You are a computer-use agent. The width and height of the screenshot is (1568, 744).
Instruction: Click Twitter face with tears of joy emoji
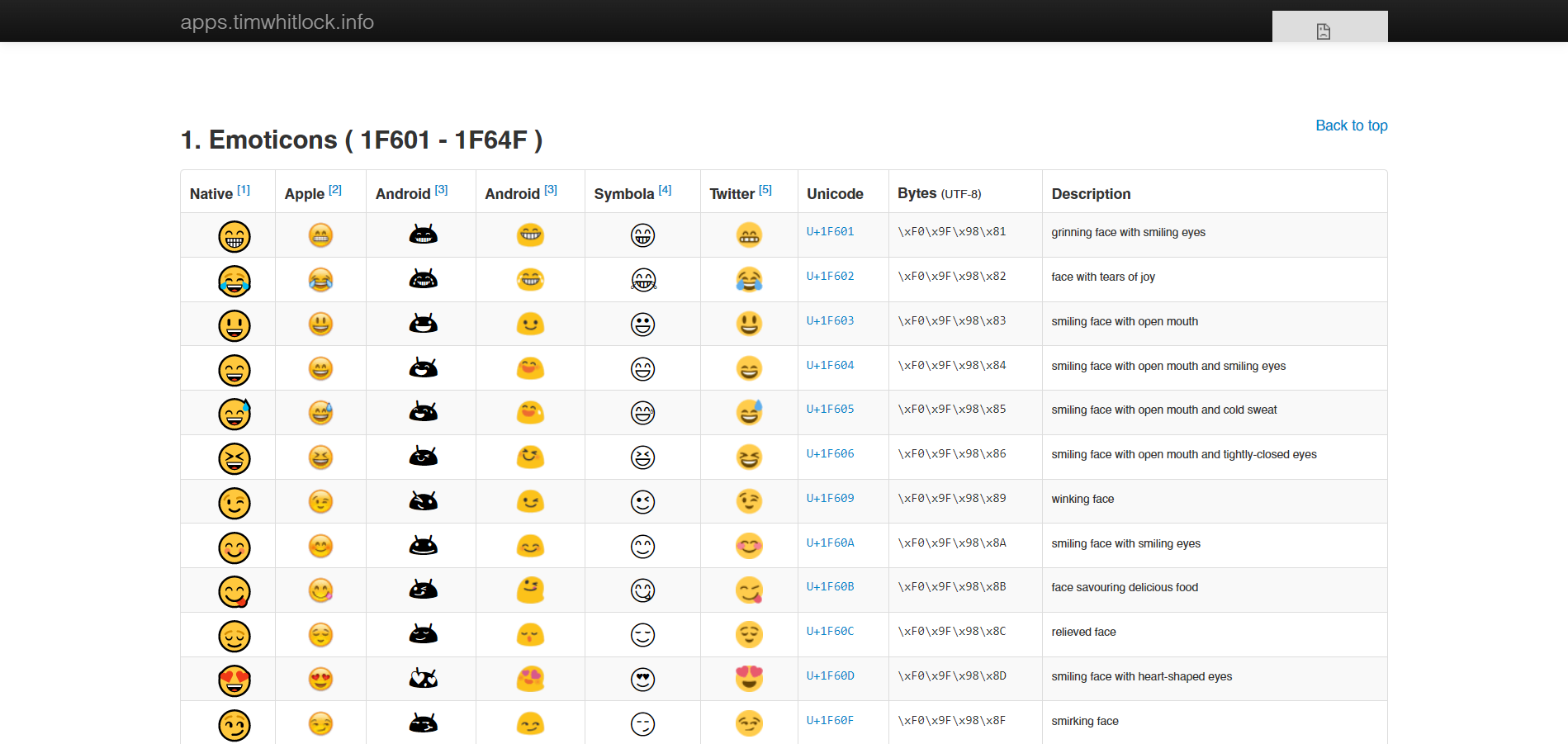749,280
